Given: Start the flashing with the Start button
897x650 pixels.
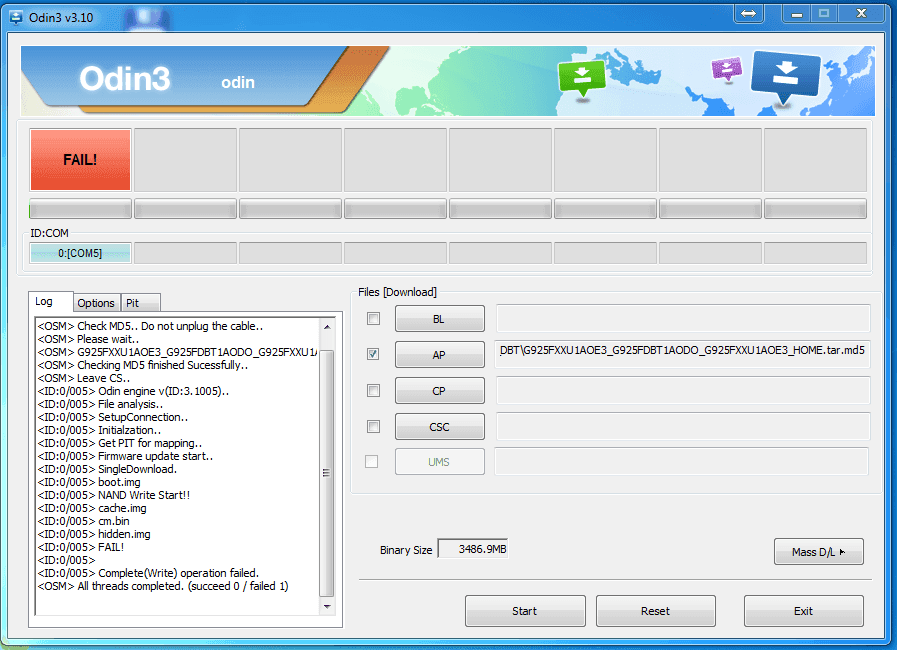Looking at the screenshot, I should click(525, 611).
